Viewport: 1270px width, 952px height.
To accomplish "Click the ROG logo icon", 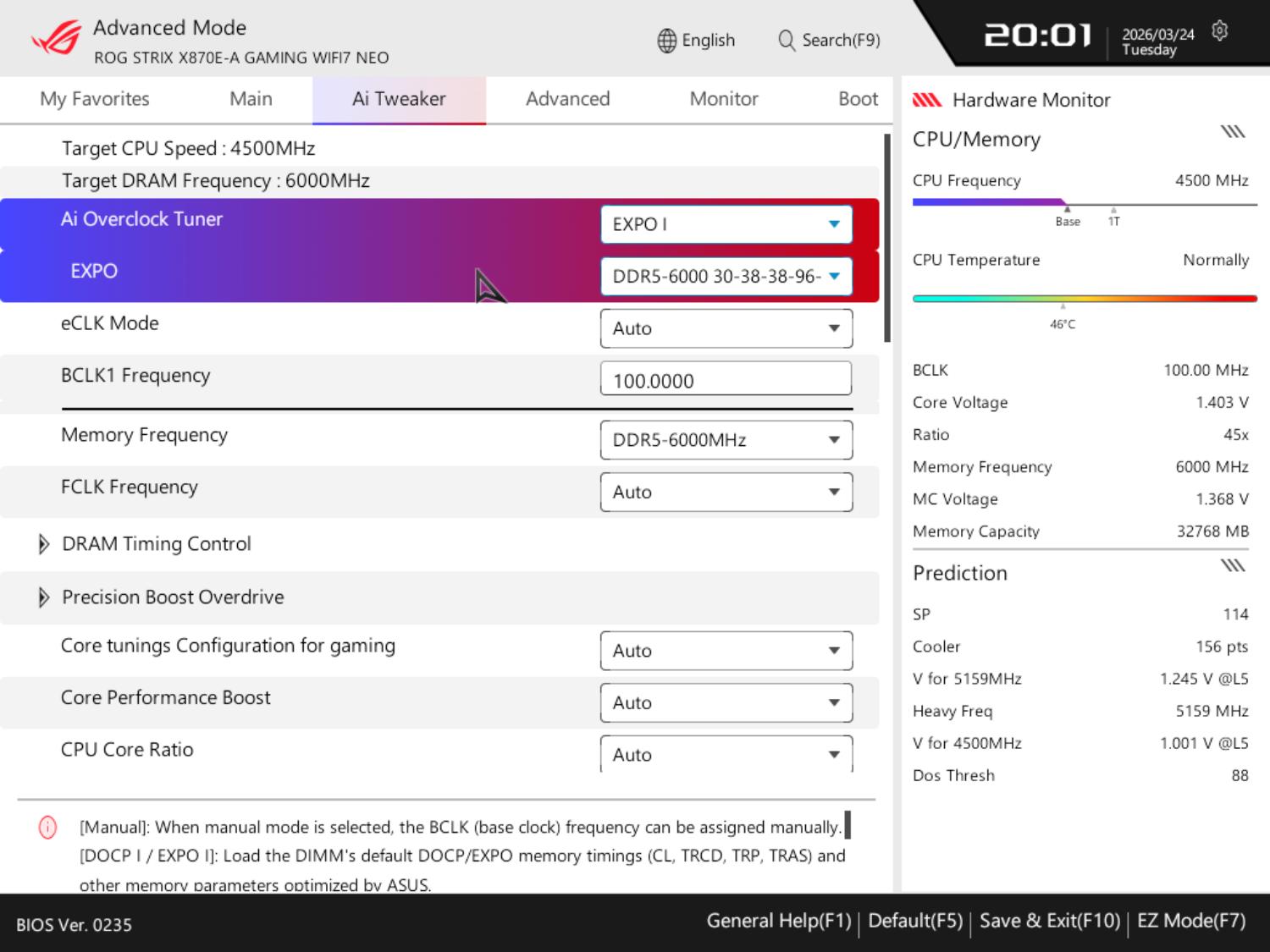I will click(56, 38).
